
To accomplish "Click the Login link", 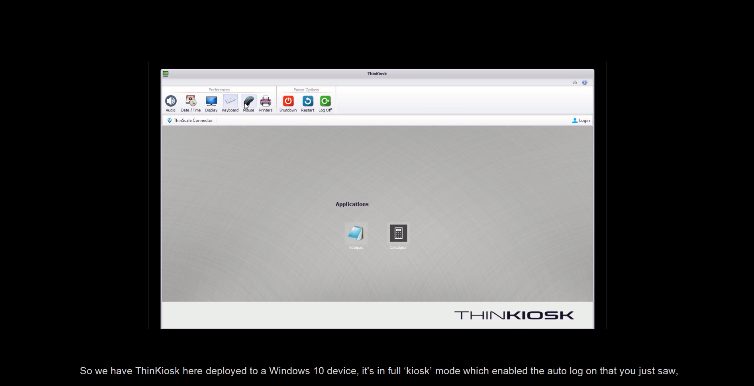I will click(581, 121).
